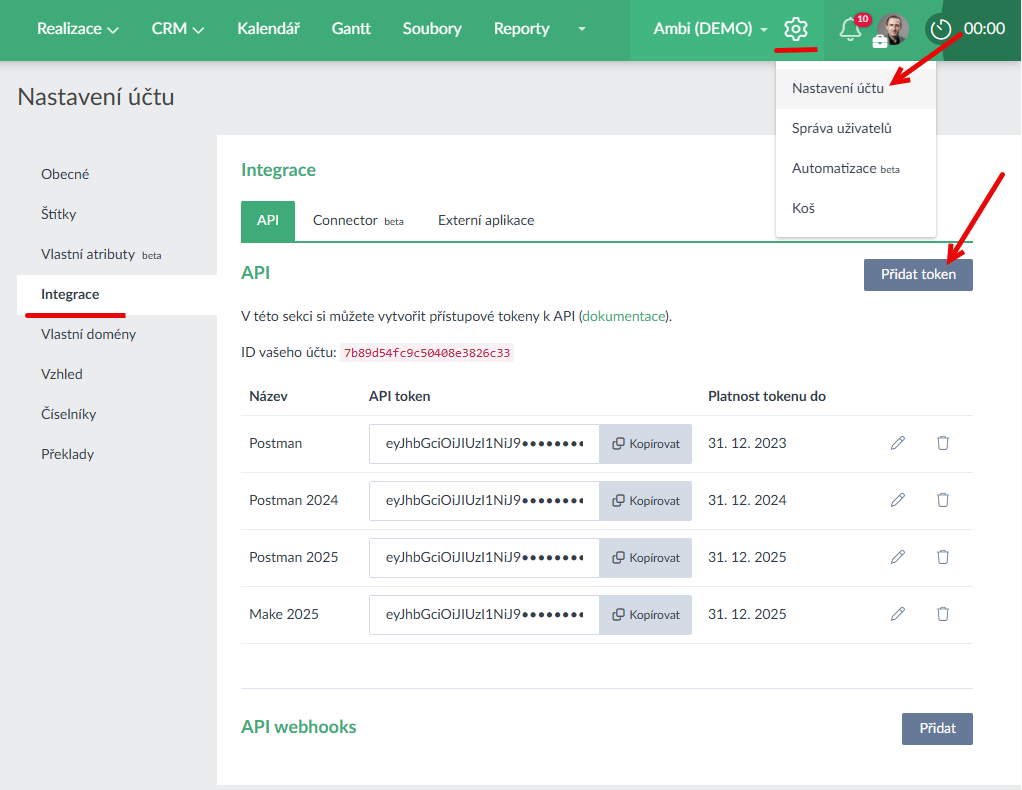
Task: Edit the Make 2025 token
Action: (897, 614)
